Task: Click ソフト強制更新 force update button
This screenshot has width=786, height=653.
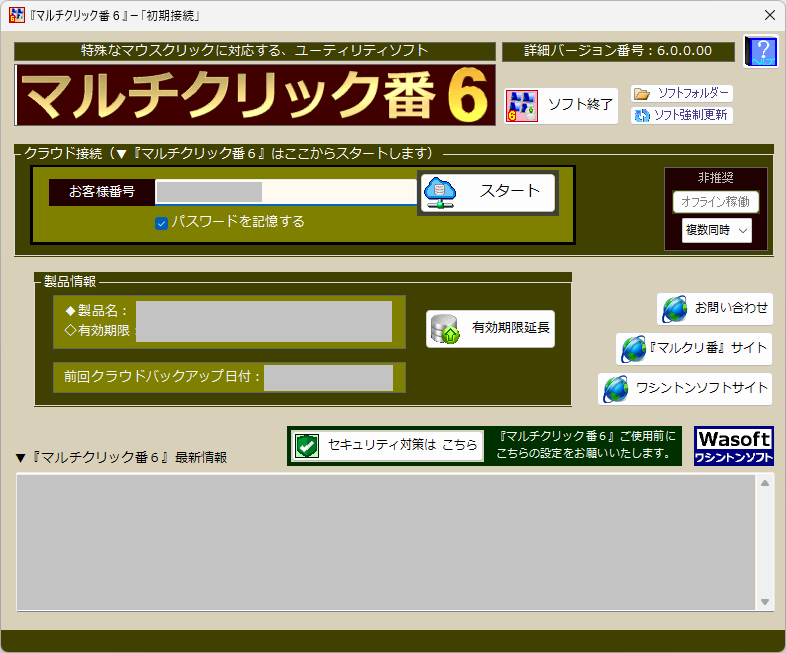Action: click(x=682, y=115)
